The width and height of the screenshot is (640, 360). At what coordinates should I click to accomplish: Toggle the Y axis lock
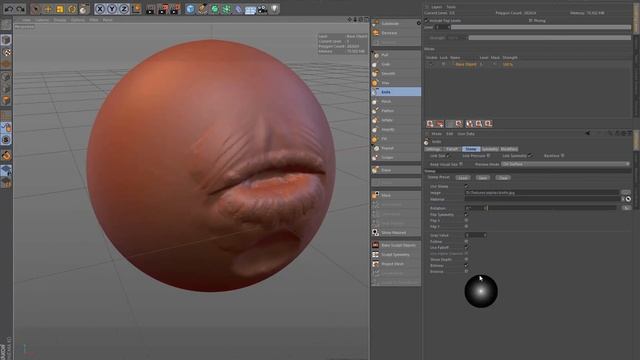tap(112, 9)
